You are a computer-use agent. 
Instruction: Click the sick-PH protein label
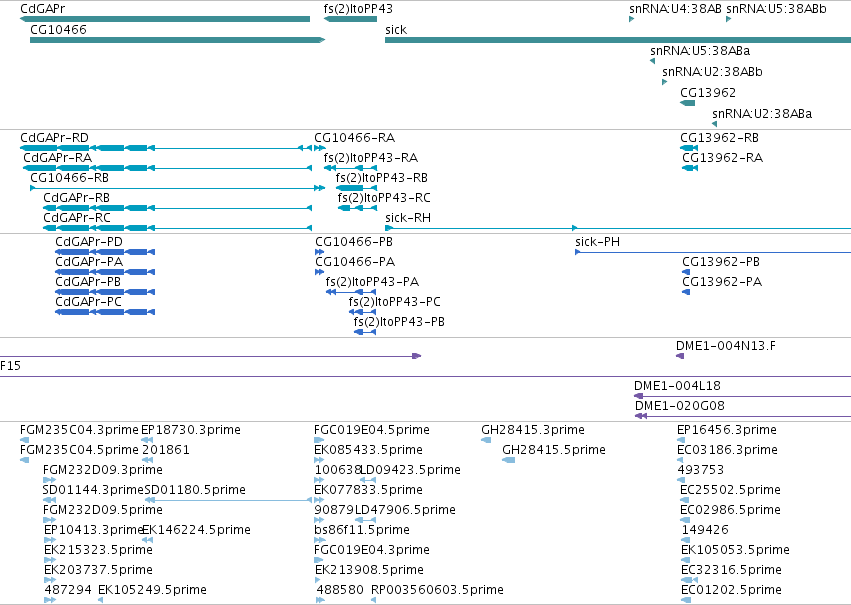point(598,242)
